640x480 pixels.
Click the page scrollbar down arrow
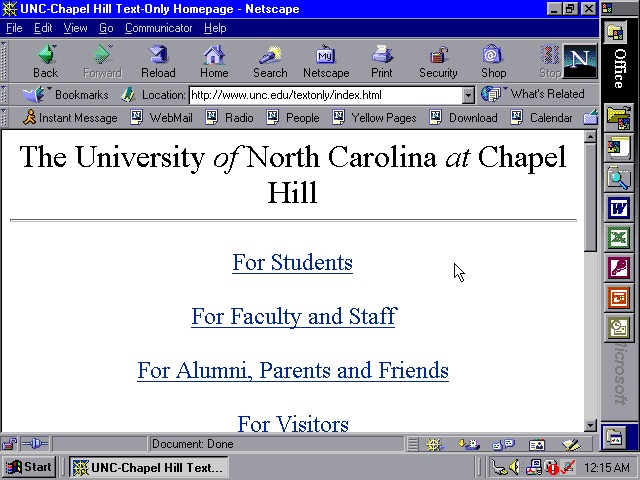pos(590,425)
